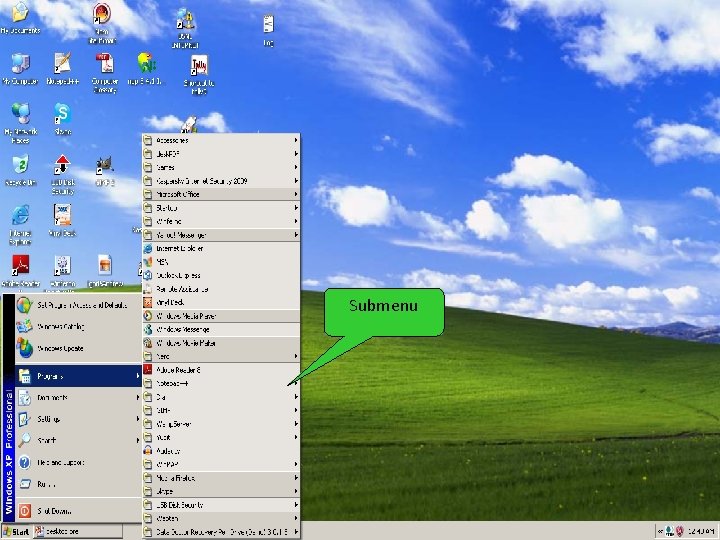Open Remote Assistance in the submenu

[221, 289]
